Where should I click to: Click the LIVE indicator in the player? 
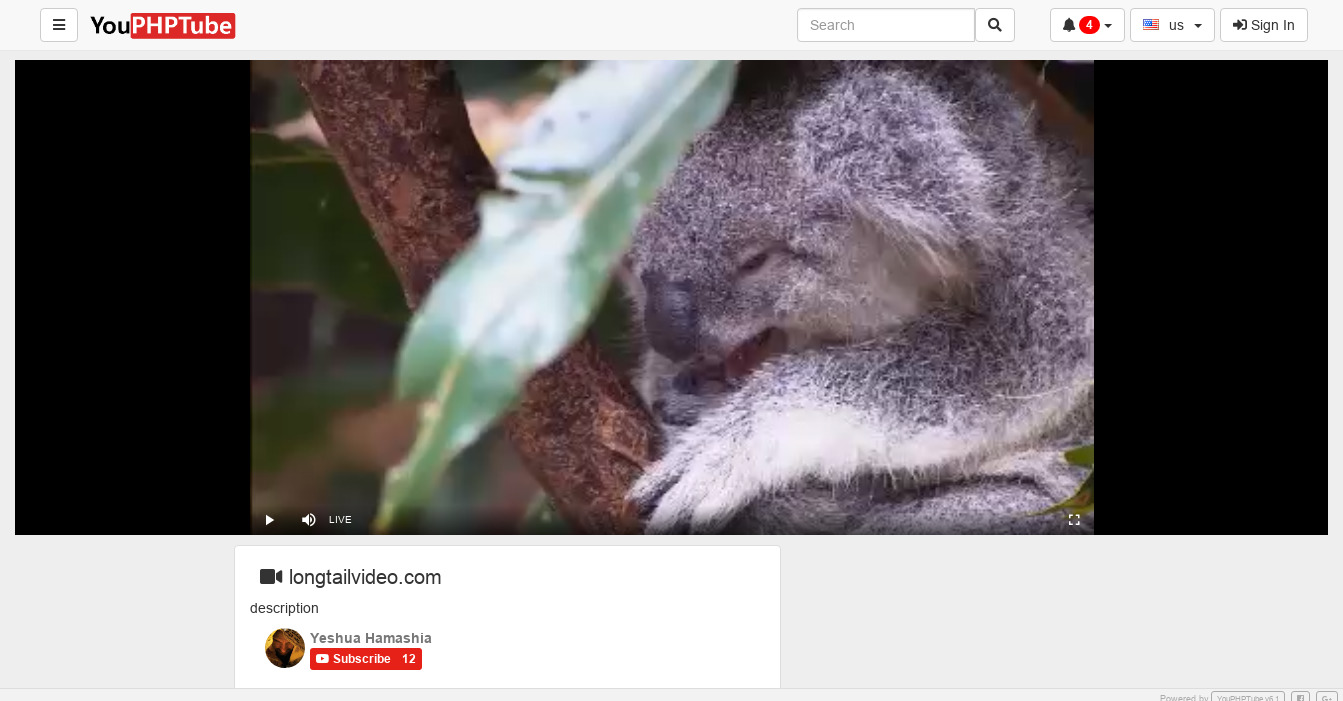(x=340, y=520)
